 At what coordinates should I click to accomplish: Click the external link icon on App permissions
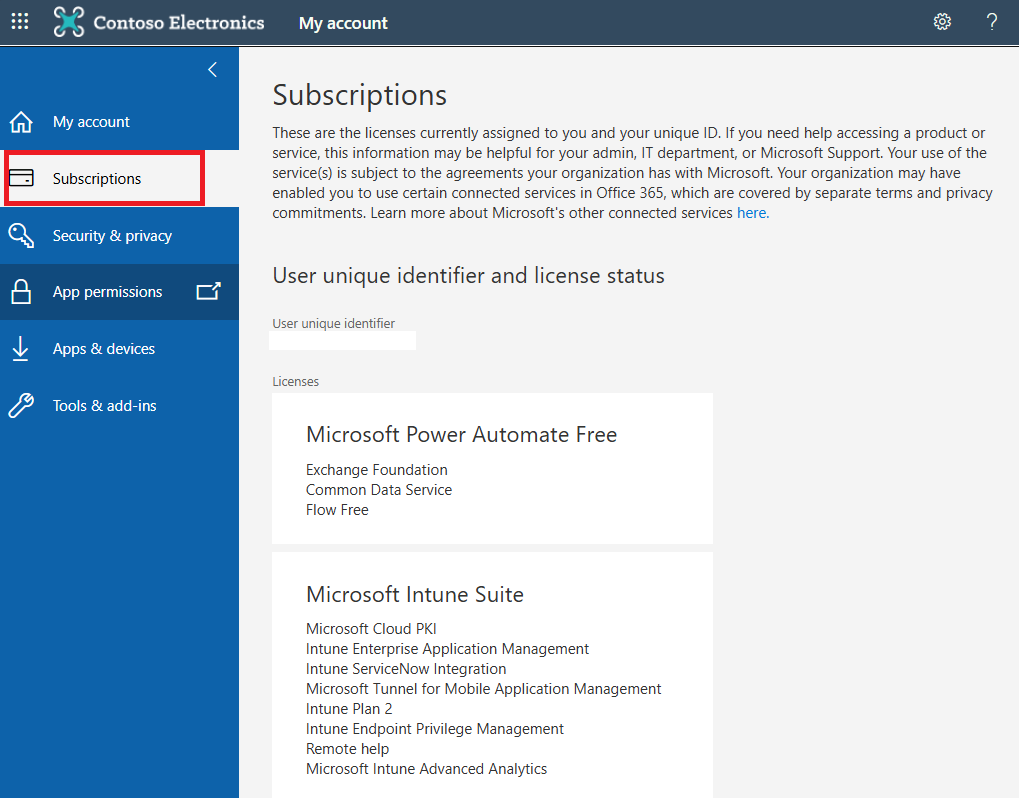click(209, 291)
